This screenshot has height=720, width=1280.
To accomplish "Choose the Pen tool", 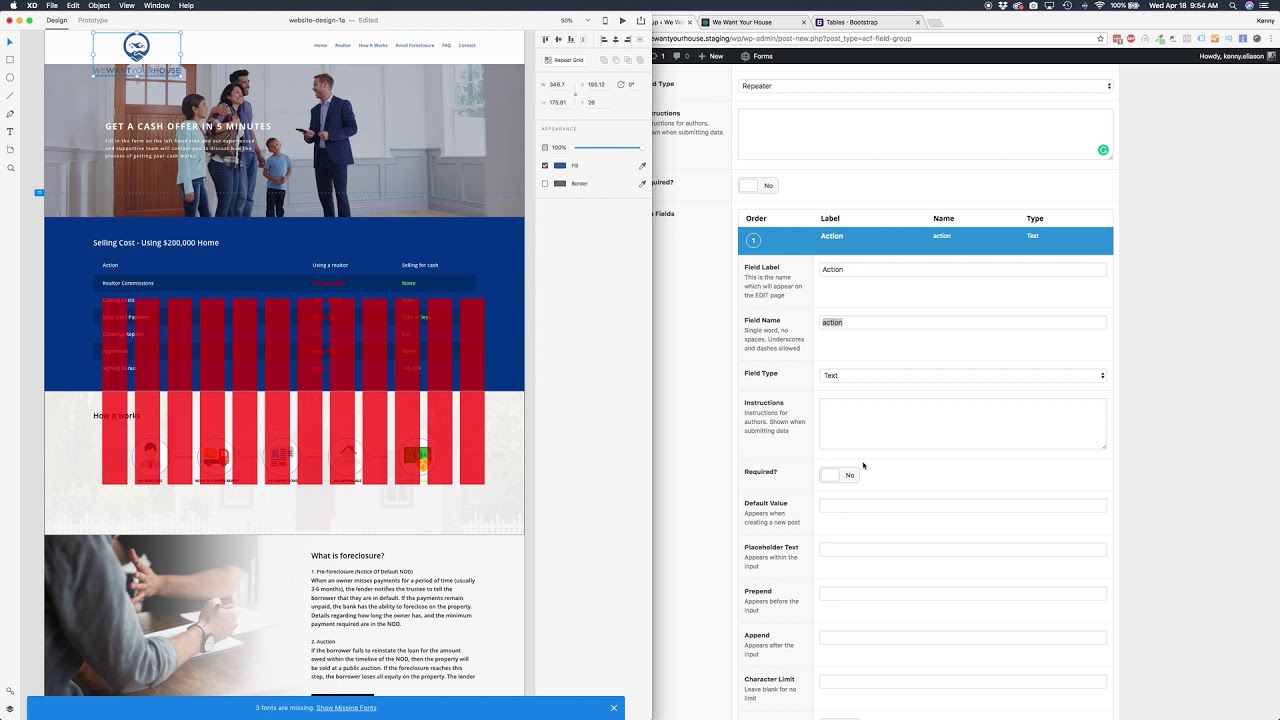I will pyautogui.click(x=10, y=114).
